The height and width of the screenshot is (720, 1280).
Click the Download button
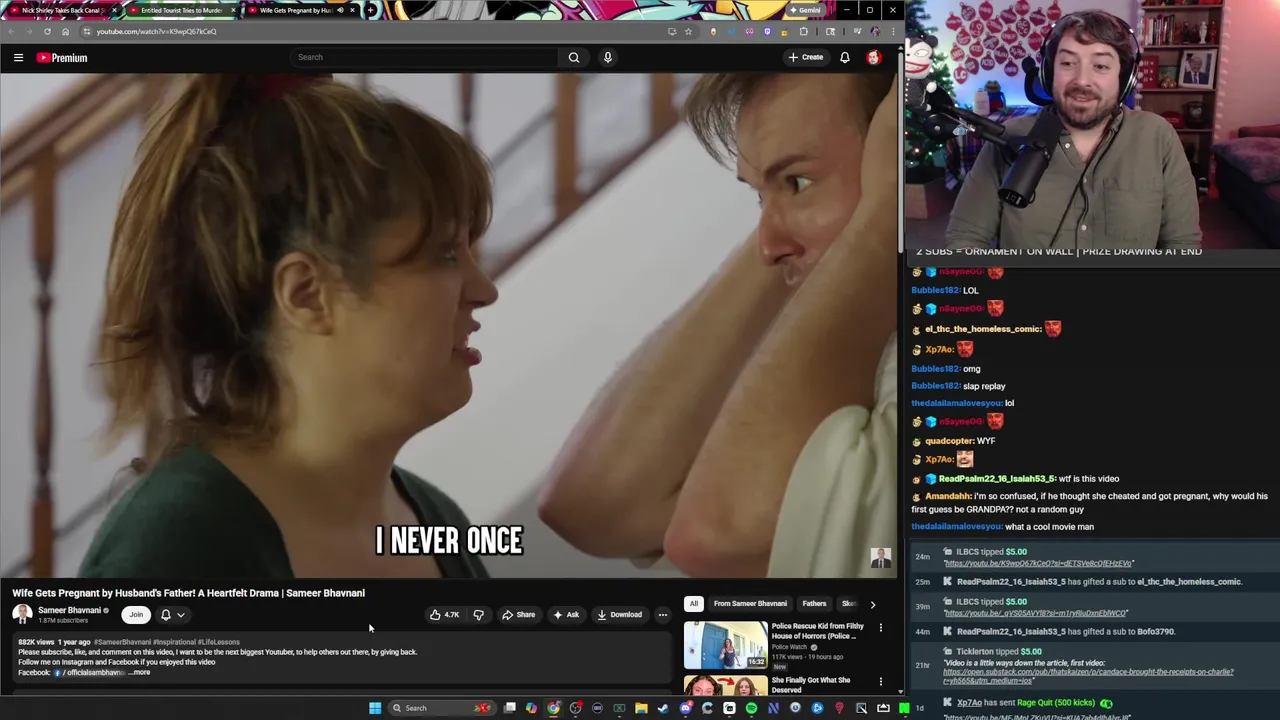tap(619, 615)
